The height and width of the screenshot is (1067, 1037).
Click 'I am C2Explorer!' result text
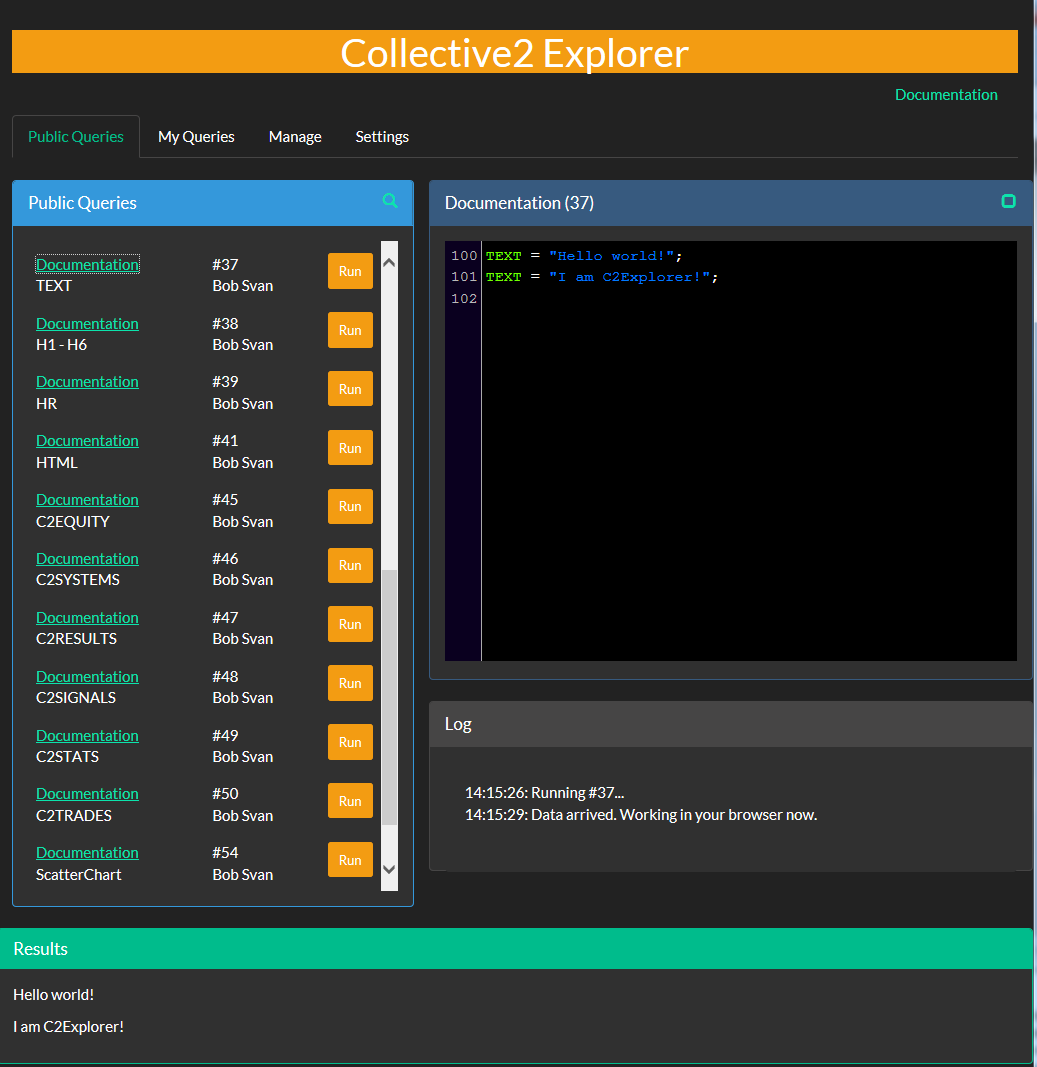[x=69, y=1027]
